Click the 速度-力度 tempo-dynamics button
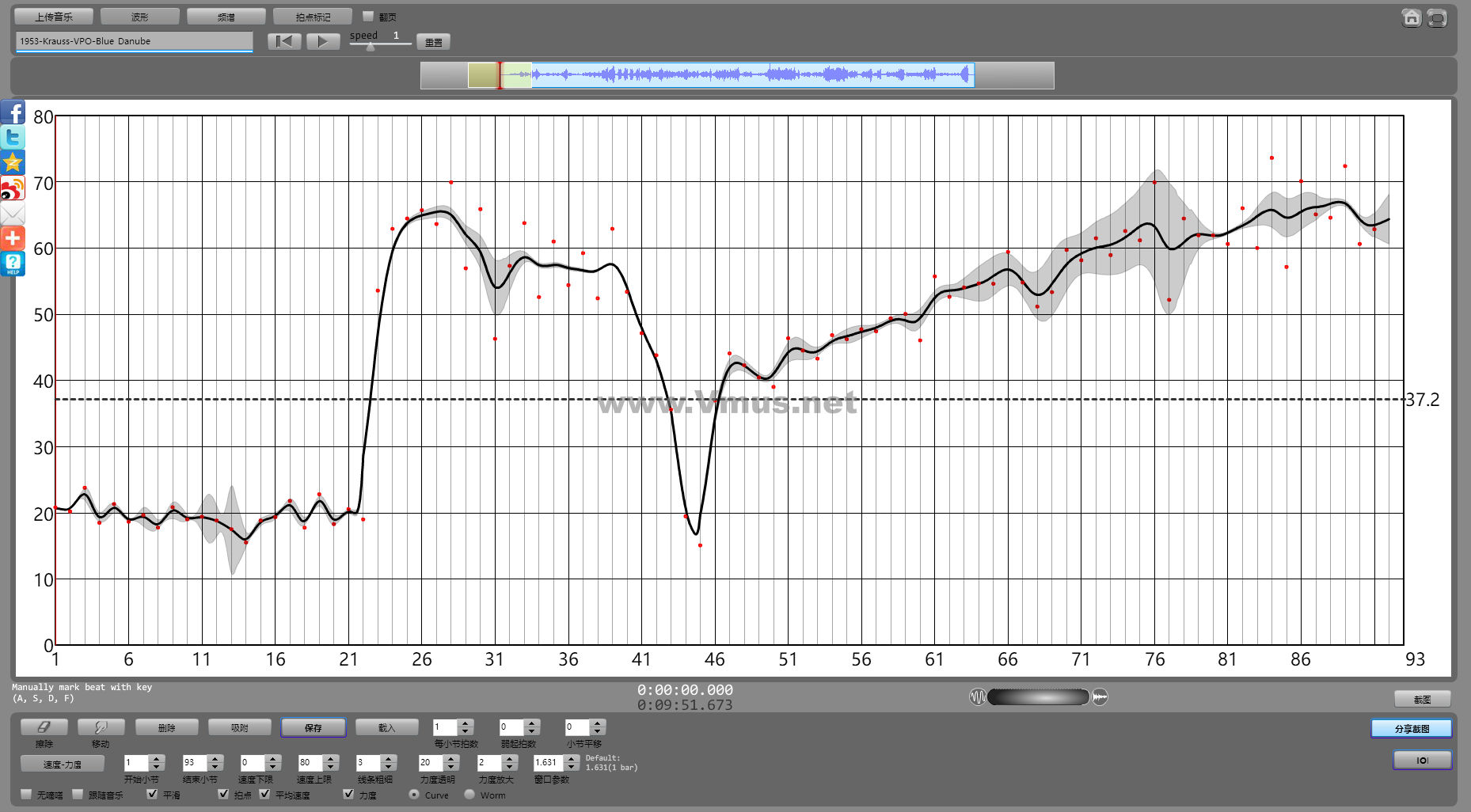This screenshot has height=812, width=1471. click(x=63, y=764)
